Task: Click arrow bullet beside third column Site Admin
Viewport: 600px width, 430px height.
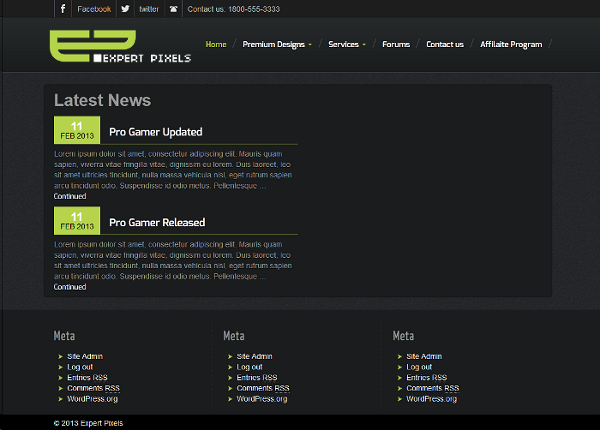Action: [x=399, y=357]
